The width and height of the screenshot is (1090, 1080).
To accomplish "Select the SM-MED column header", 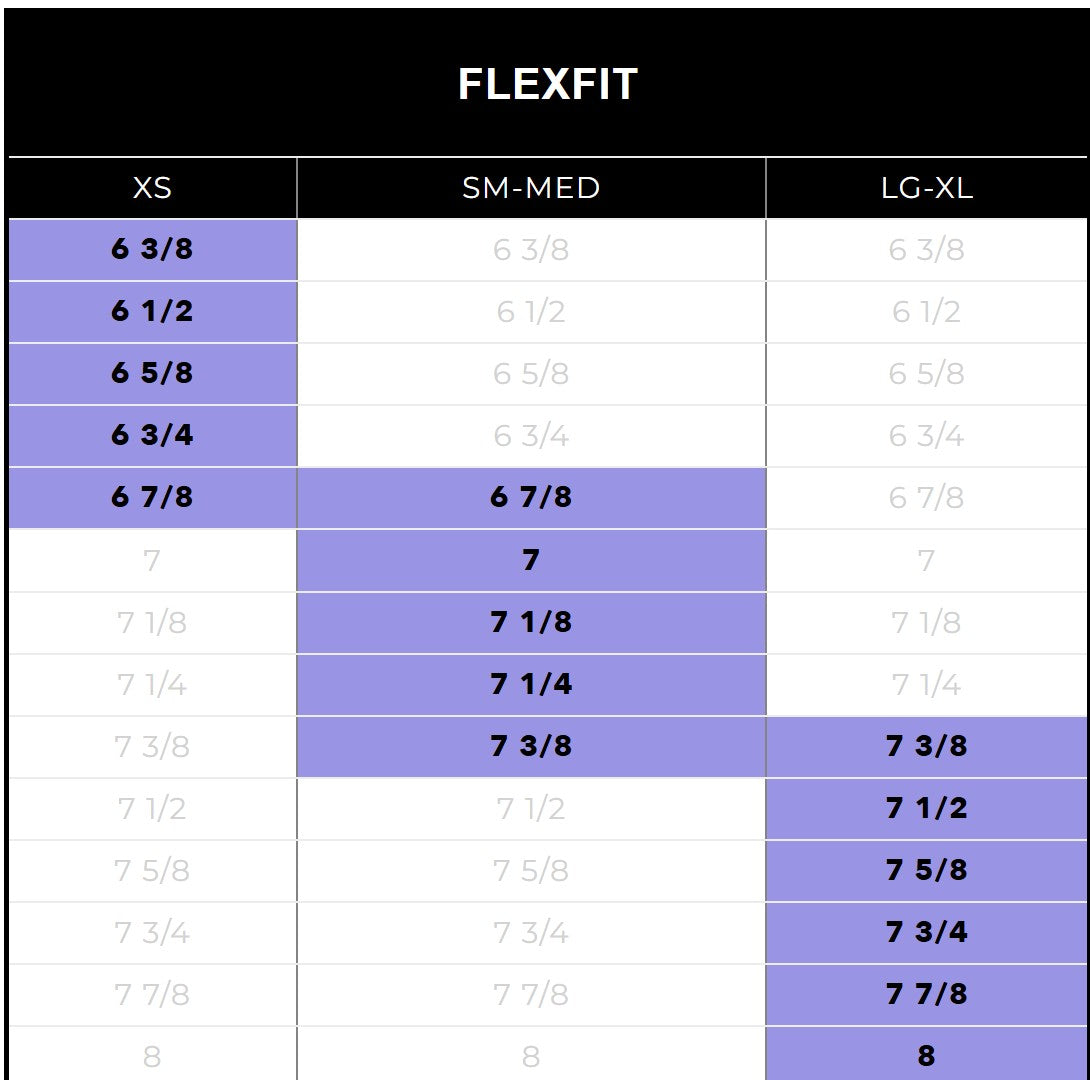I will 531,188.
